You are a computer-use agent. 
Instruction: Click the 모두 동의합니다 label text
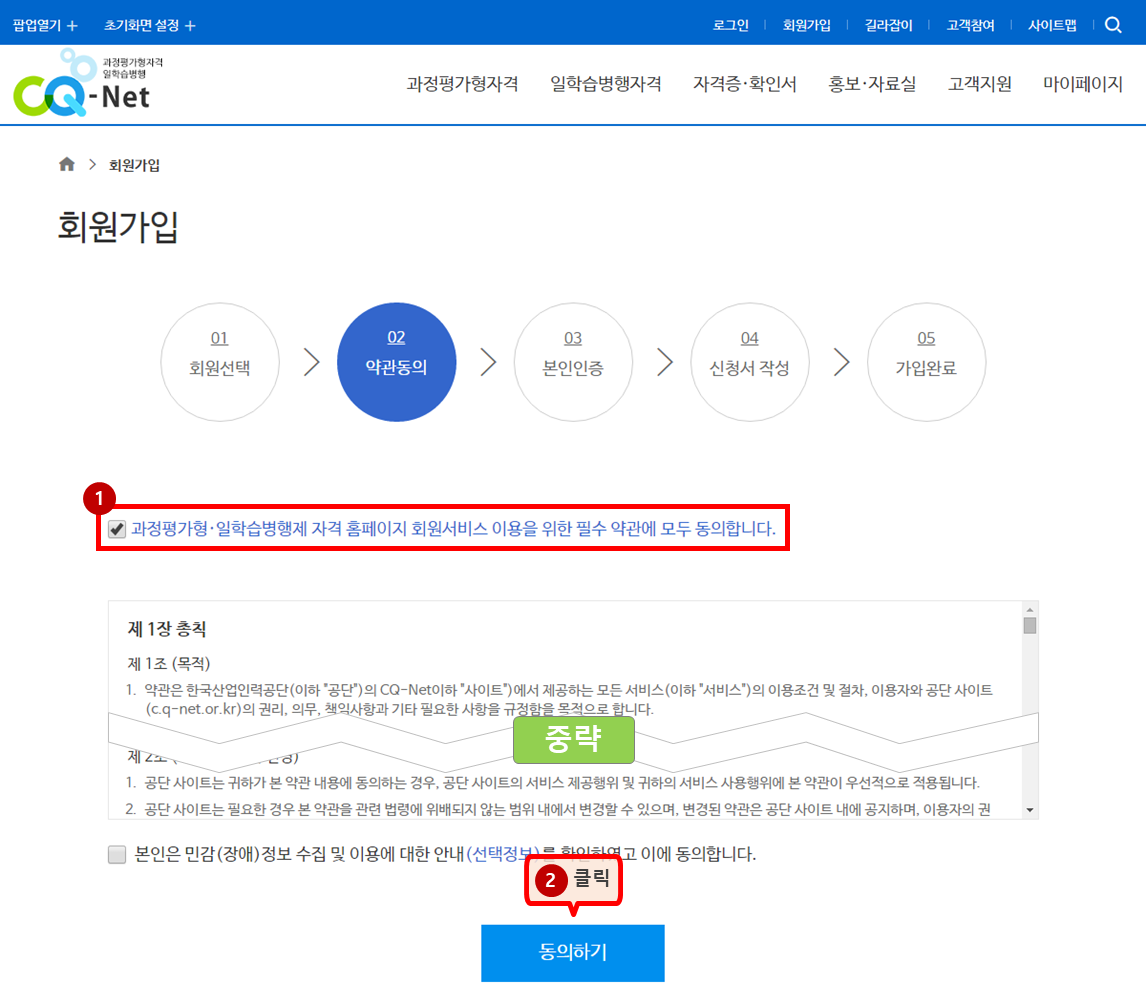(453, 528)
